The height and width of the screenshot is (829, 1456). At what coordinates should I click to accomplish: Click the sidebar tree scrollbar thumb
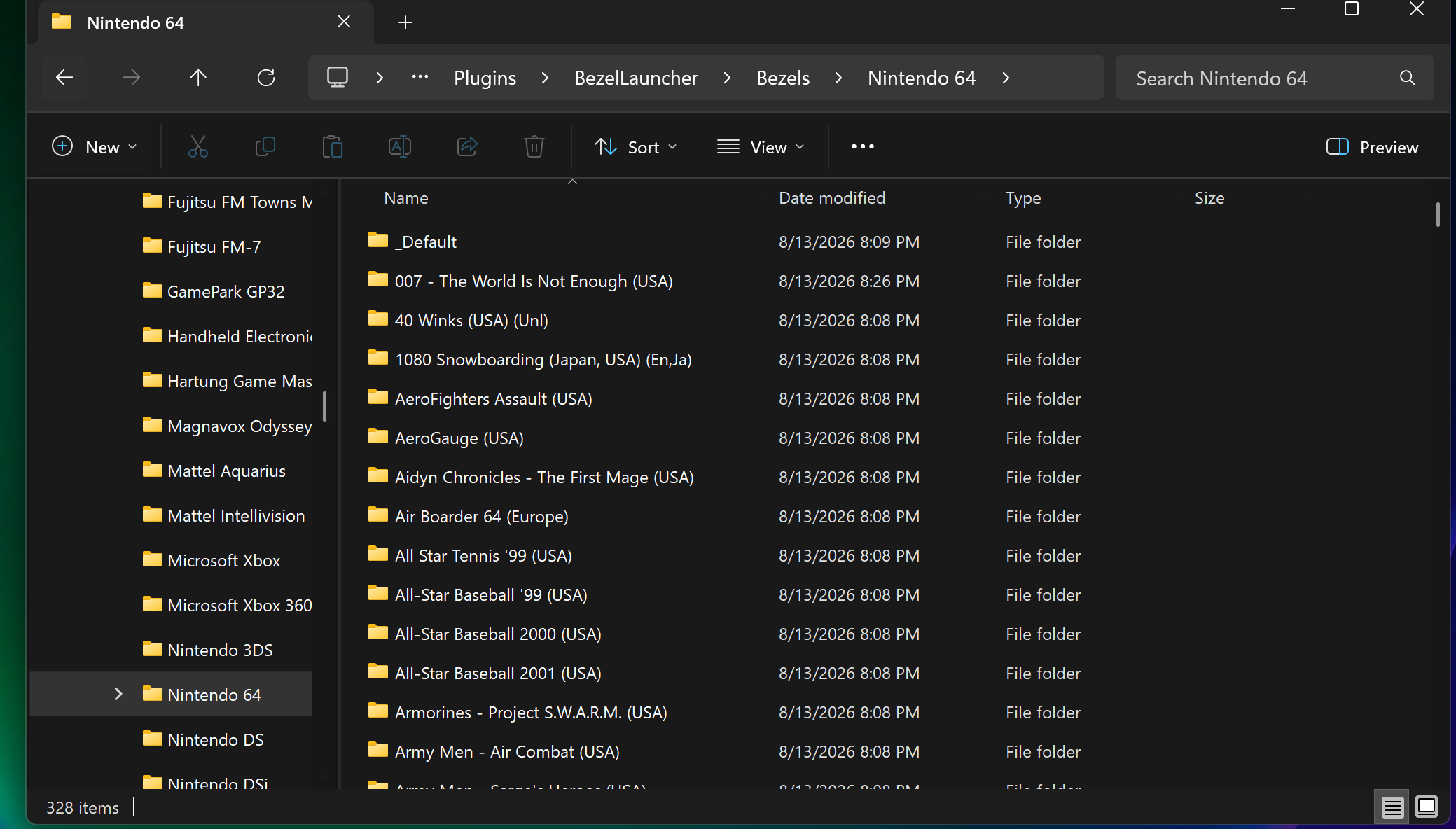tap(324, 406)
